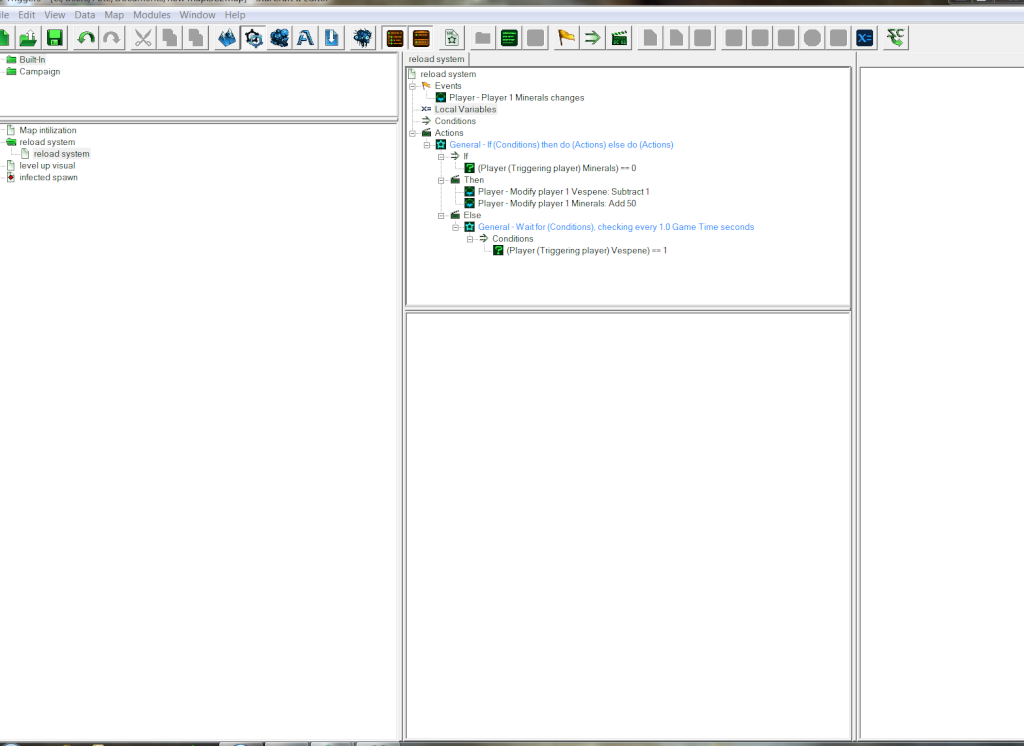Click the first brown list-view toolbar icon
This screenshot has height=746, width=1024.
[394, 38]
